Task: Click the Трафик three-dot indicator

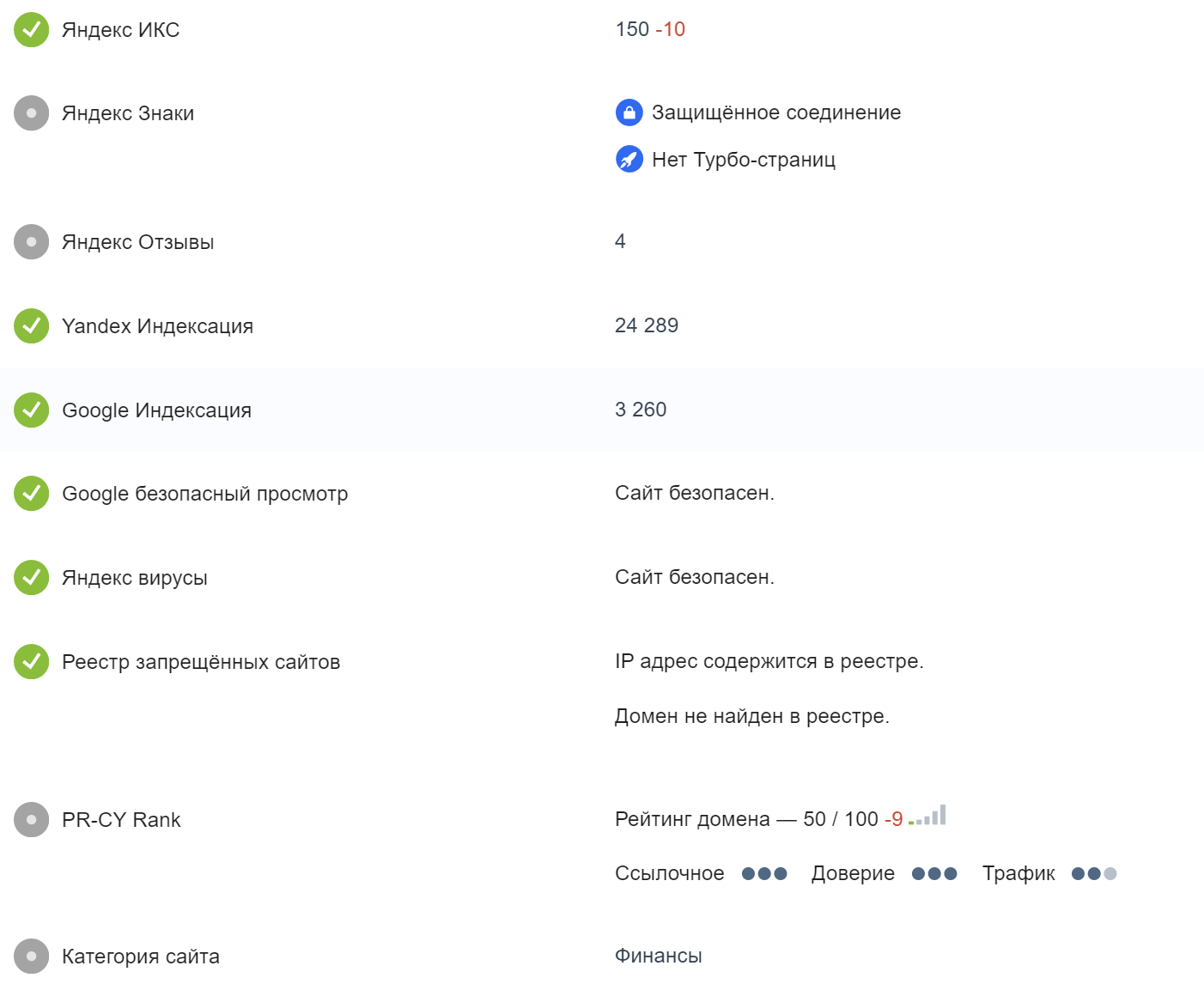Action: click(1094, 874)
